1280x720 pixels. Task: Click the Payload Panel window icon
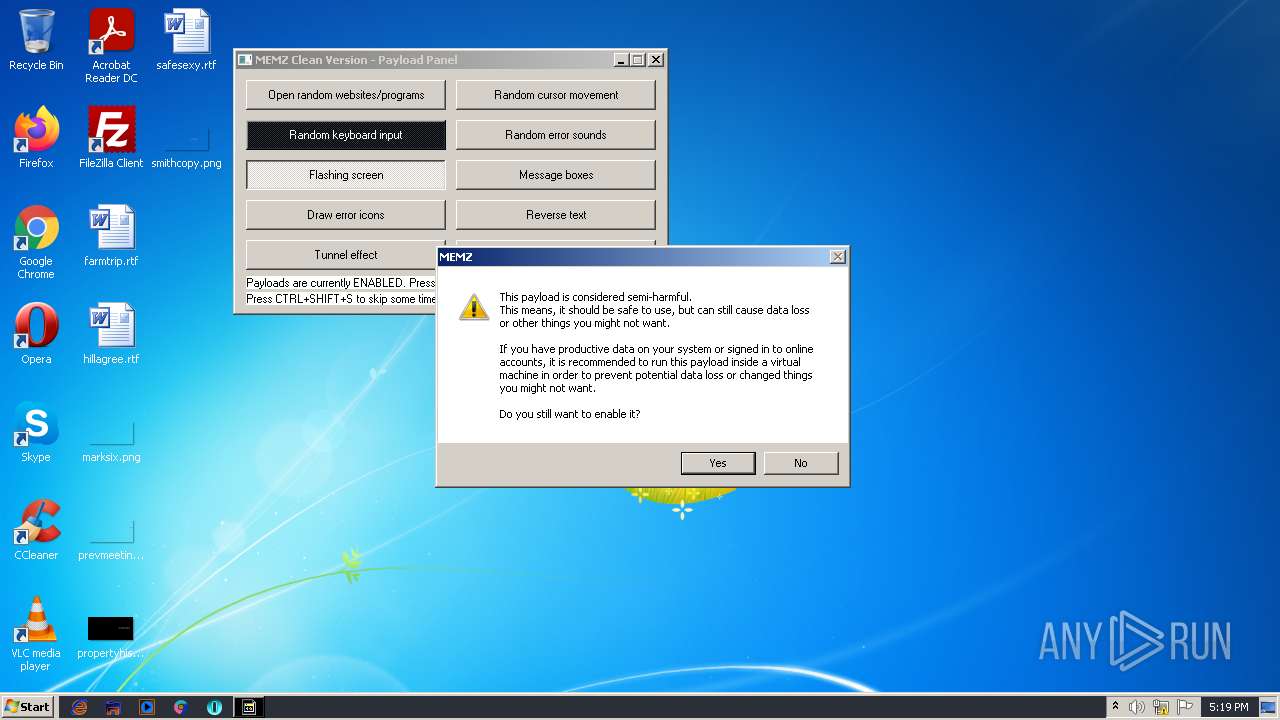[245, 60]
